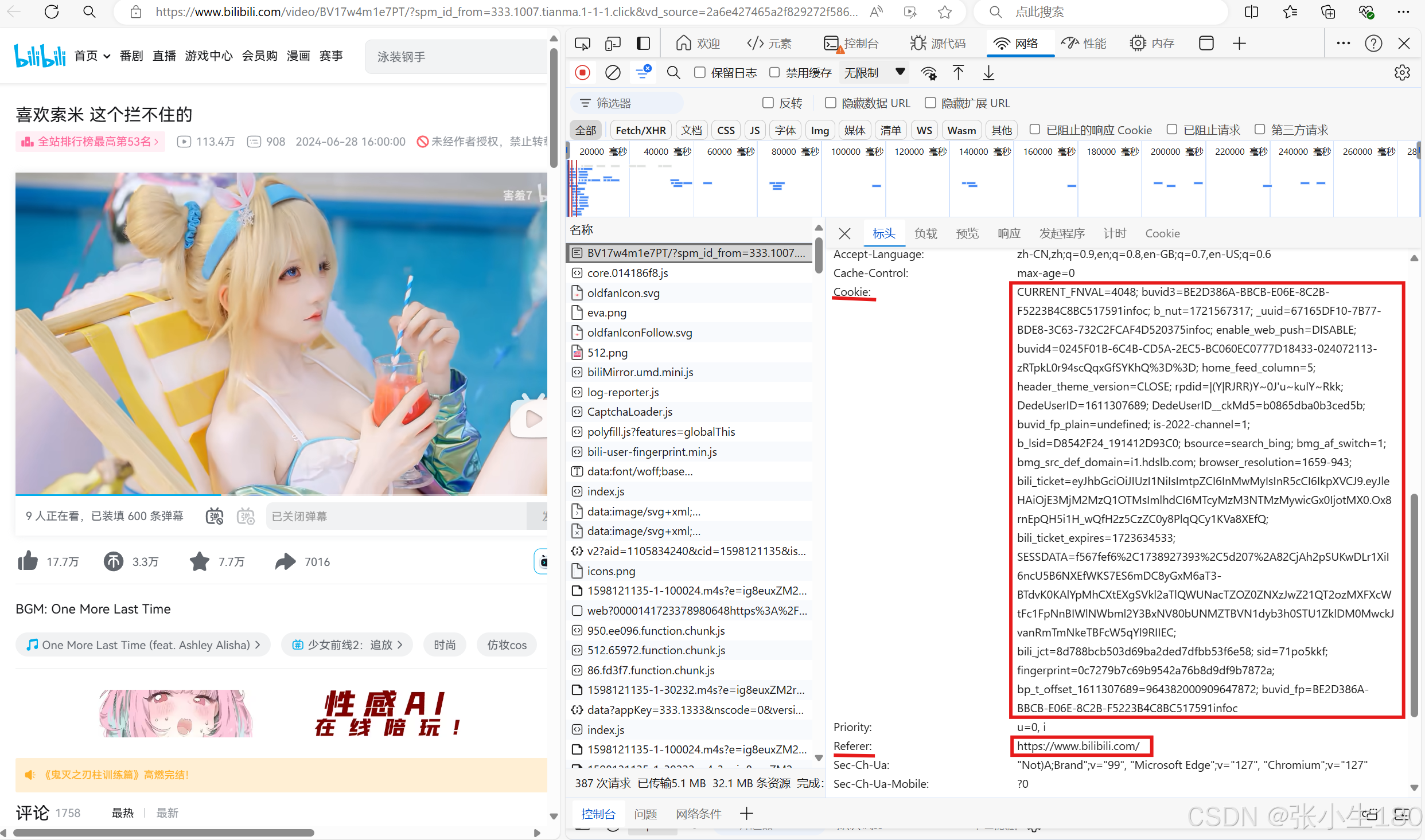Image resolution: width=1425 pixels, height=840 pixels.
Task: Check 已阻止的响应 Cookie checkbox
Action: click(x=1034, y=130)
